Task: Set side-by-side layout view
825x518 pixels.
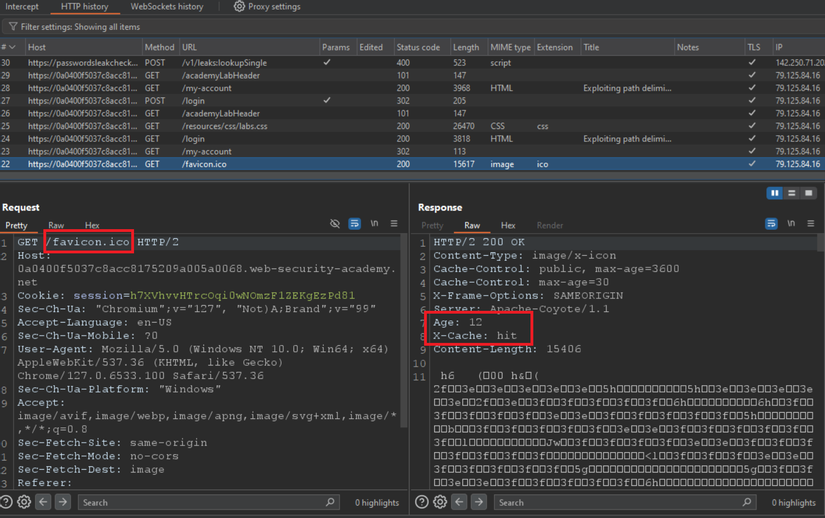Action: [x=774, y=193]
